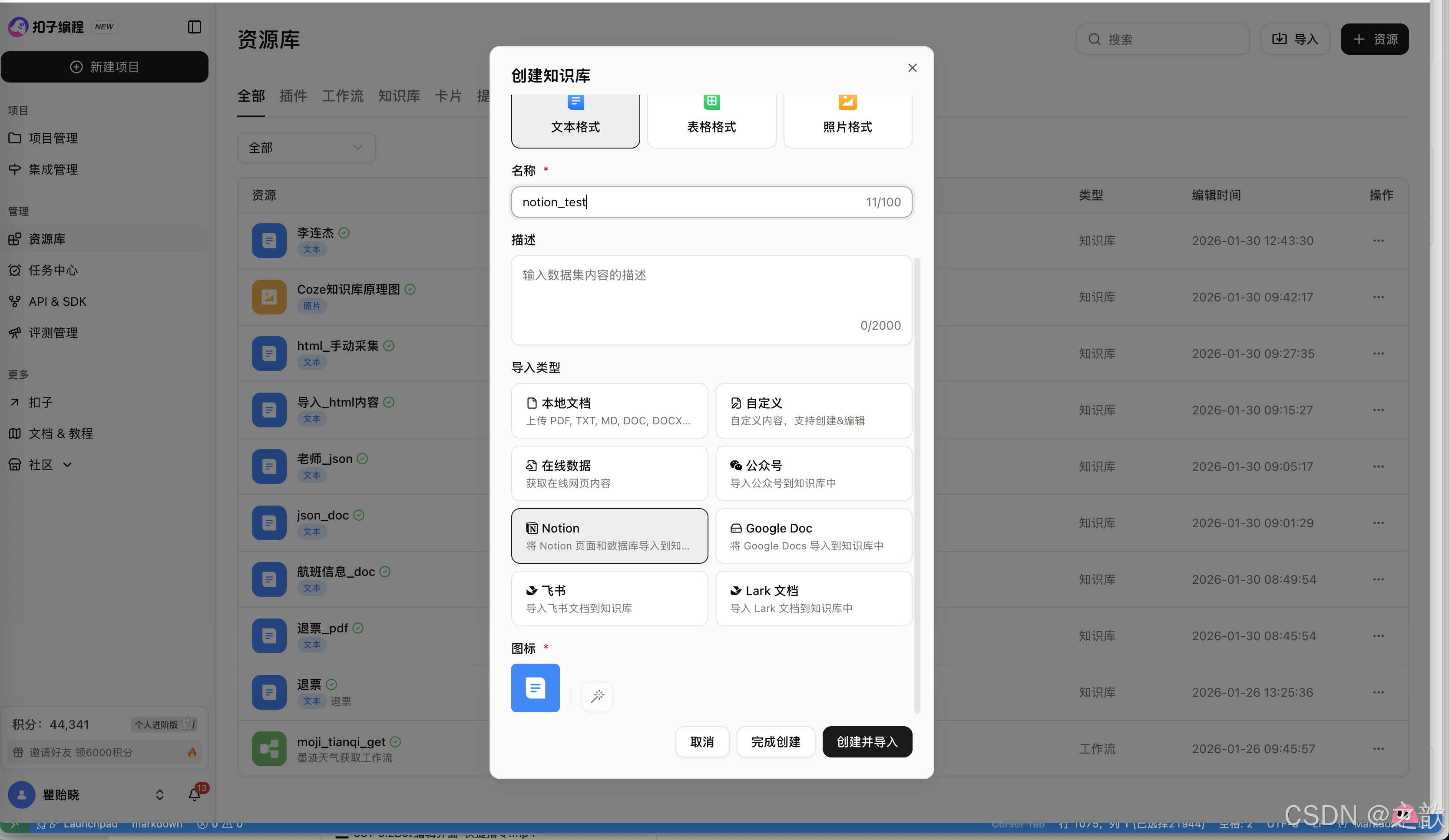Choose 飞书 as the import type
This screenshot has width=1449, height=840.
(x=609, y=598)
